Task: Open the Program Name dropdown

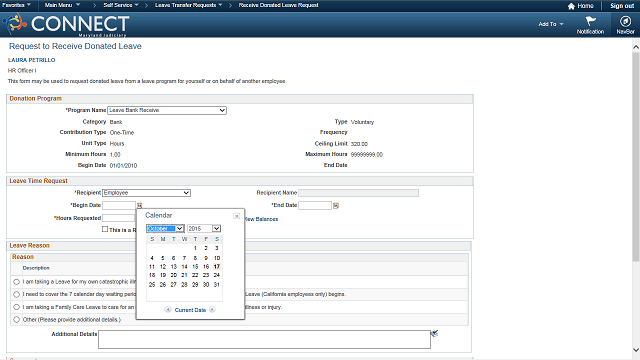Action: [167, 110]
